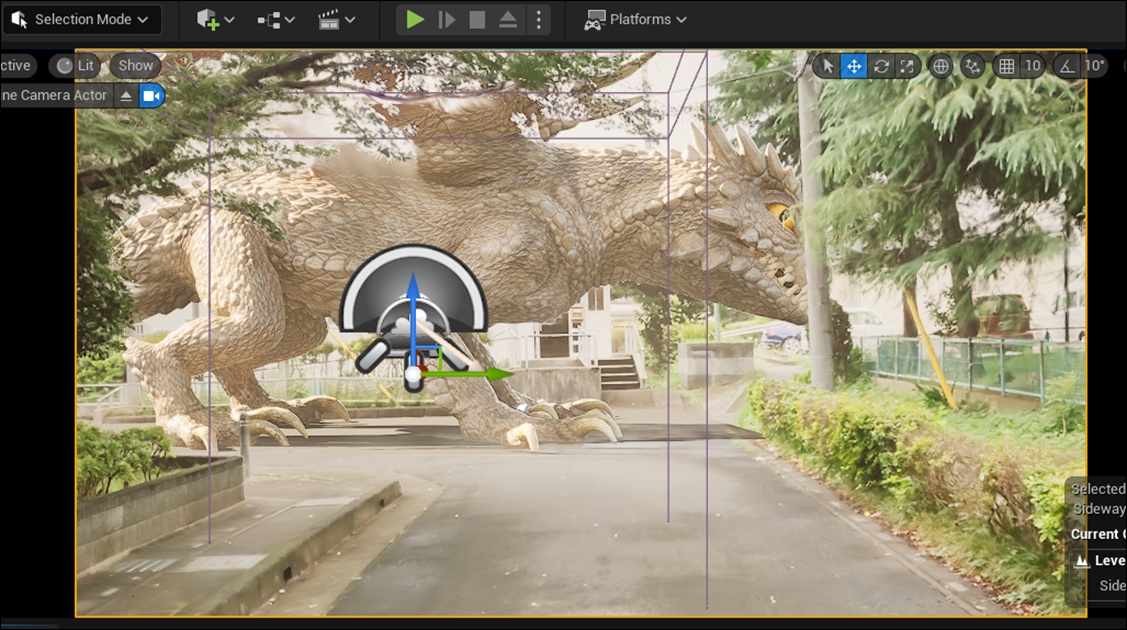Click the Skip frame button
Viewport: 1127px width, 630px height.
click(x=446, y=19)
